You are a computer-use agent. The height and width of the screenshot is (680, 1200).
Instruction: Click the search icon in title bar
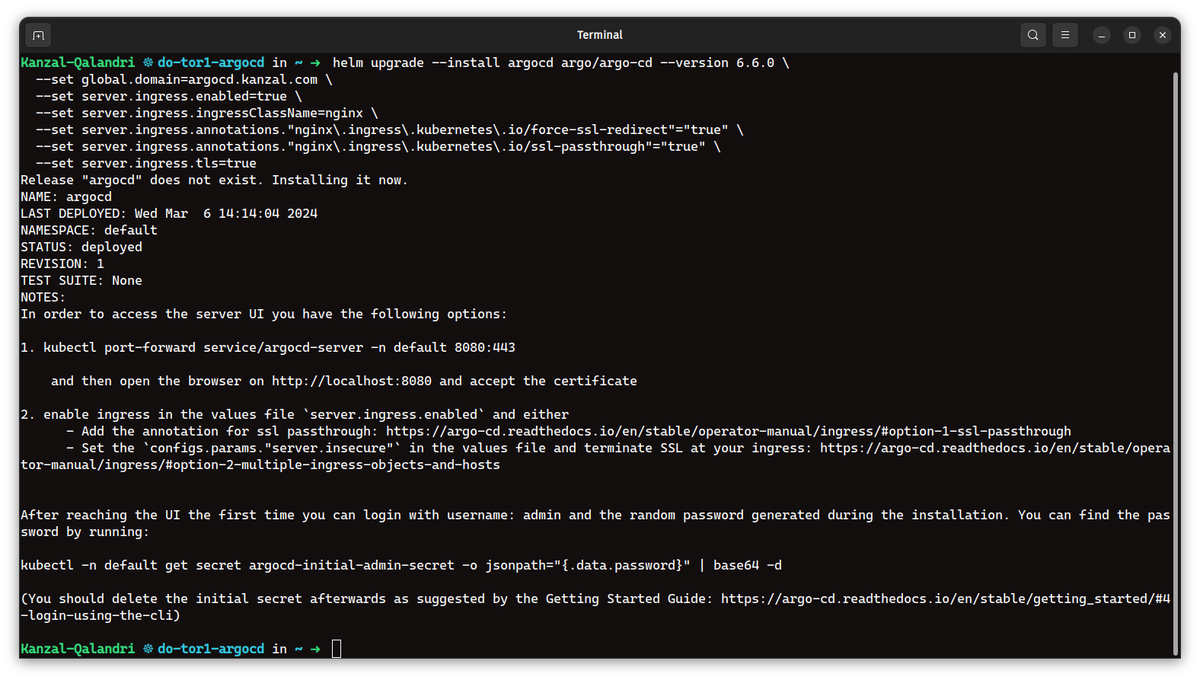click(1033, 35)
